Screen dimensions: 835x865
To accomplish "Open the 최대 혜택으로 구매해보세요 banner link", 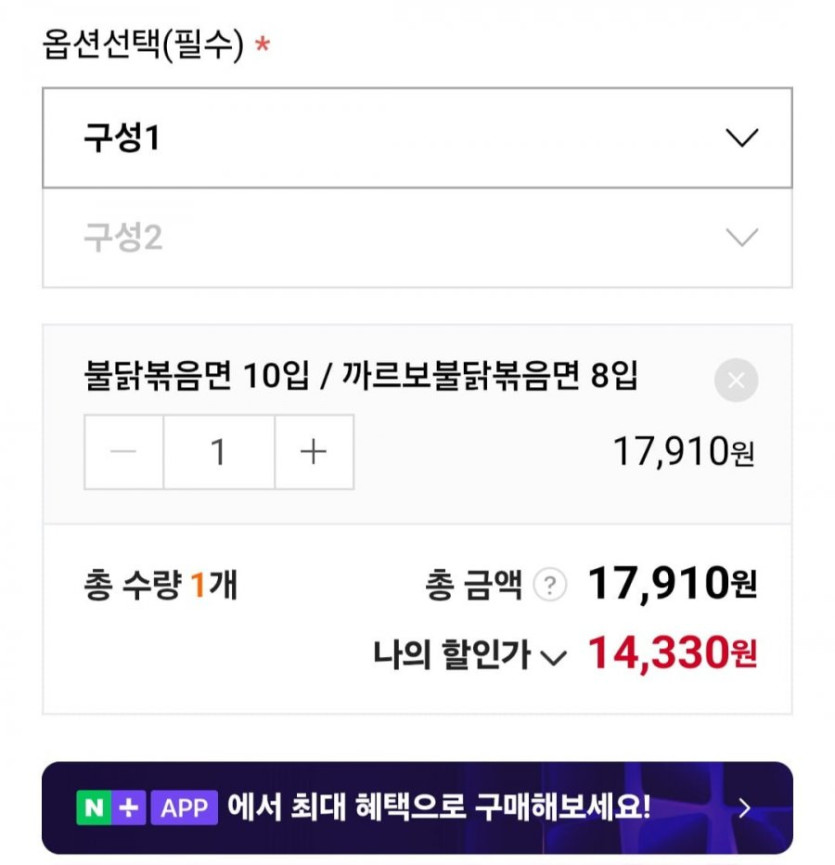I will pyautogui.click(x=438, y=807).
